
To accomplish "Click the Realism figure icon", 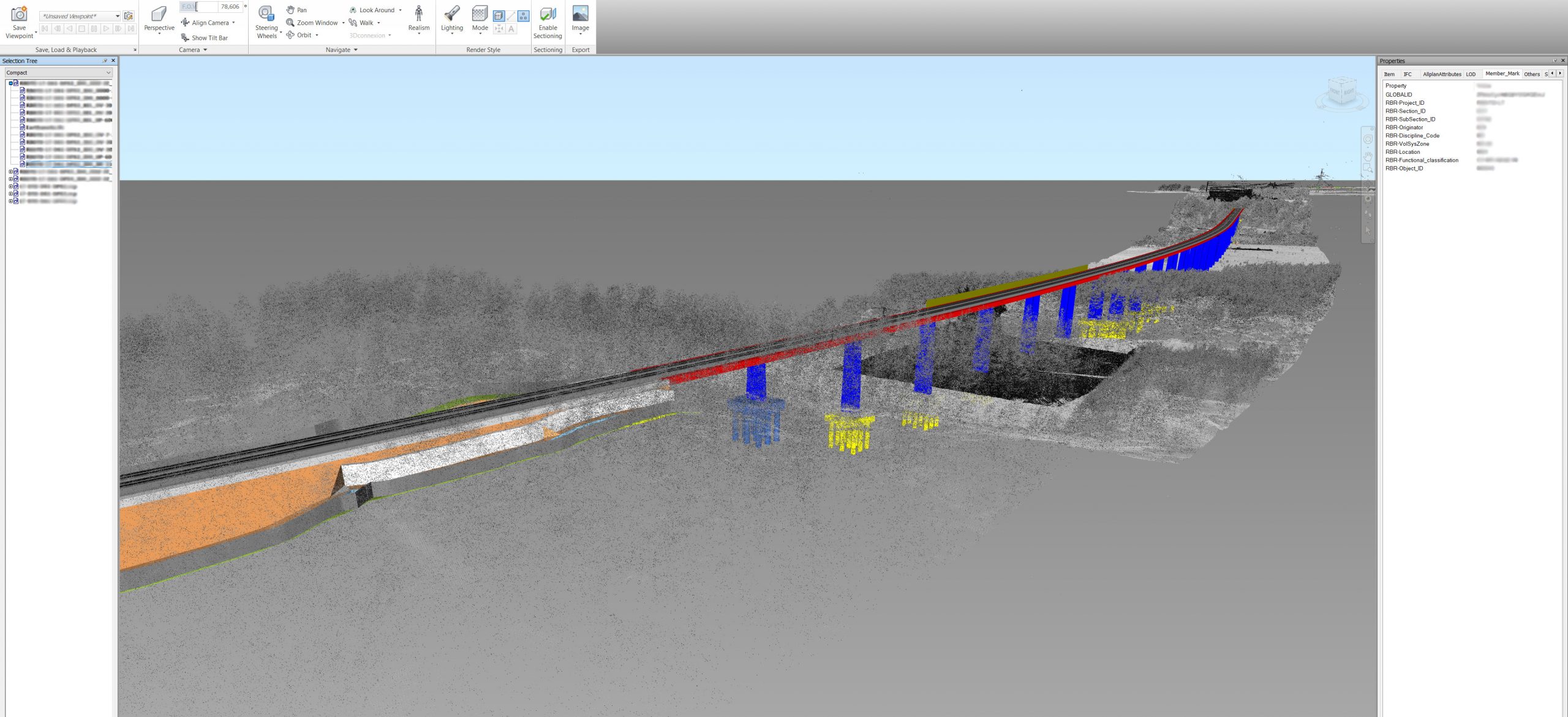I will [x=419, y=14].
